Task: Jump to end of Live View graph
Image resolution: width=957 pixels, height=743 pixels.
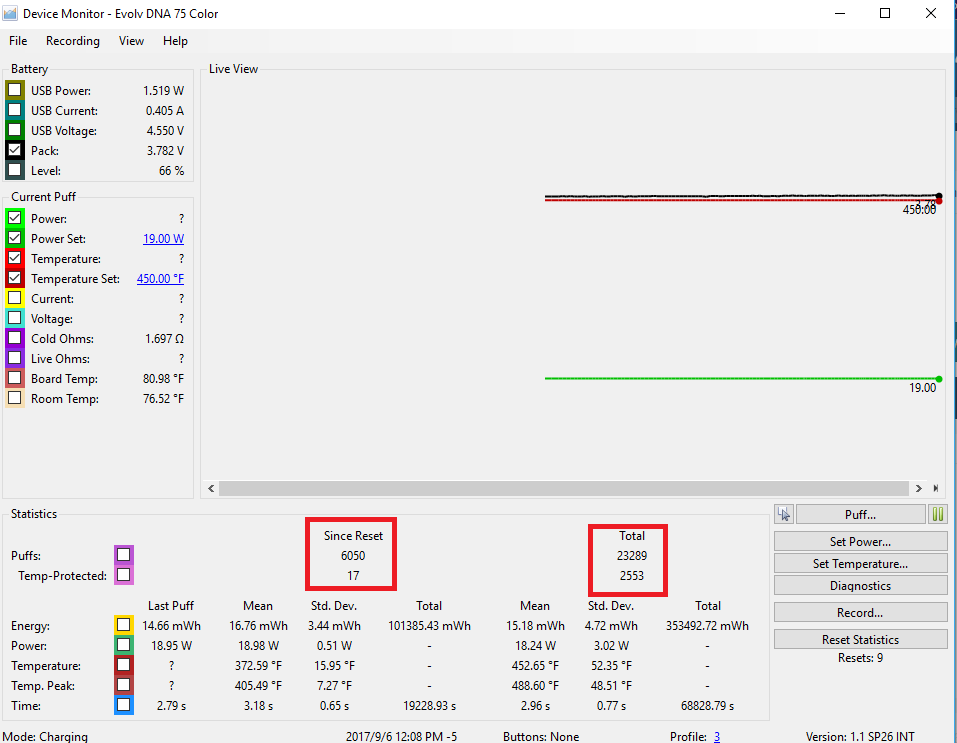Action: (x=936, y=489)
